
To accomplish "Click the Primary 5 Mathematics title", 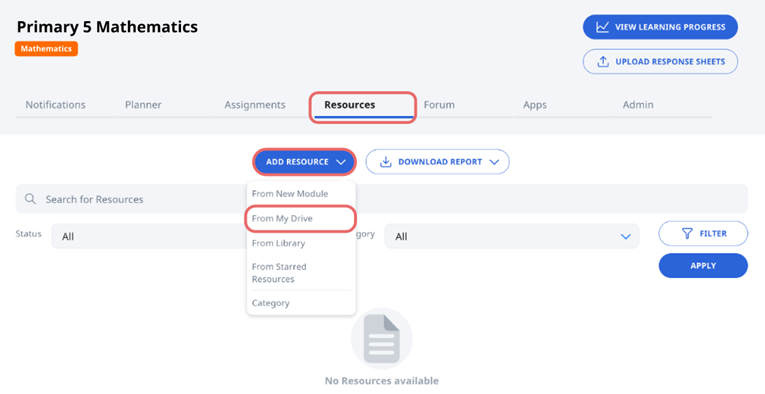I will (x=107, y=27).
